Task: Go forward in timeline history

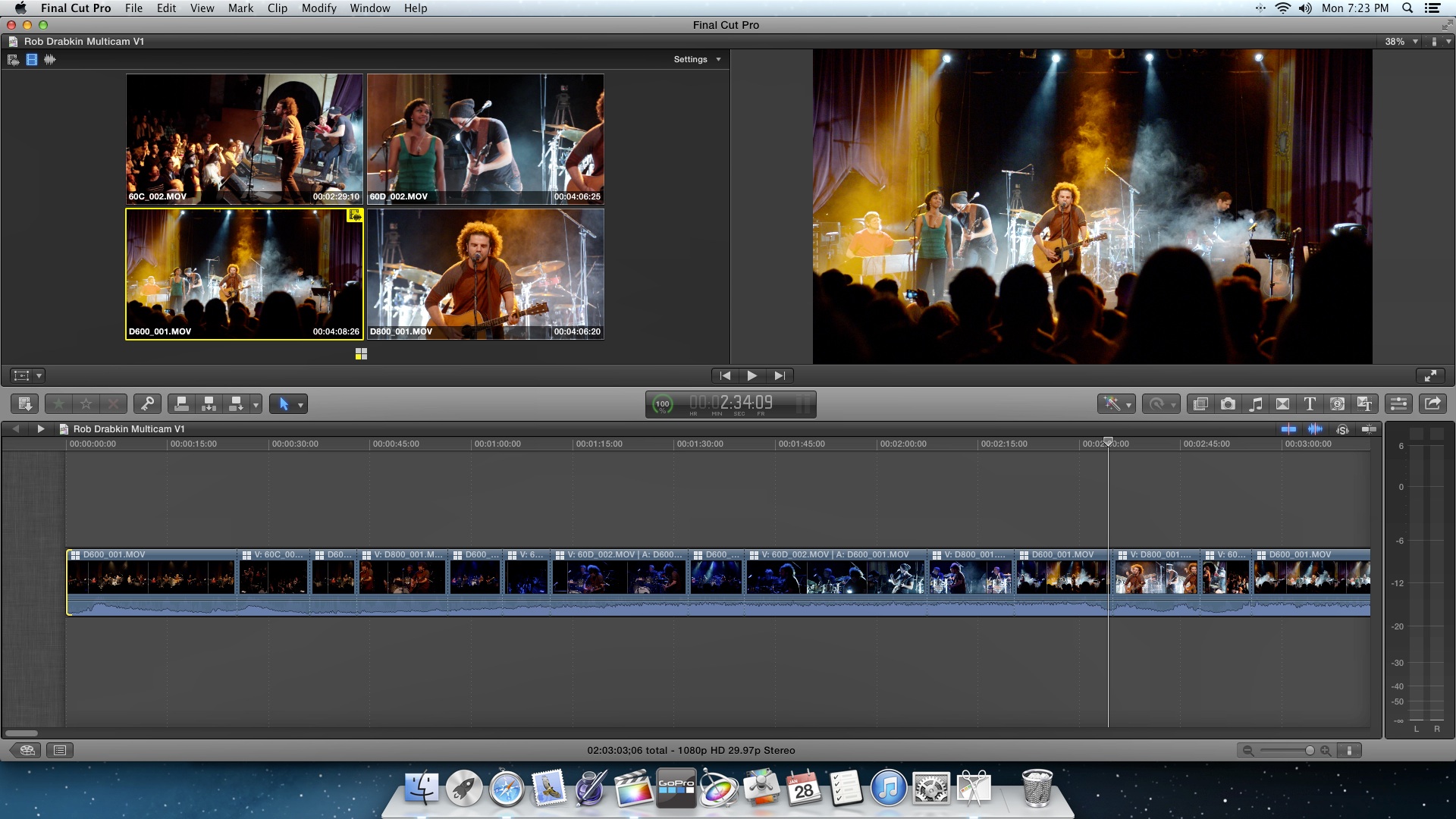Action: pos(41,428)
